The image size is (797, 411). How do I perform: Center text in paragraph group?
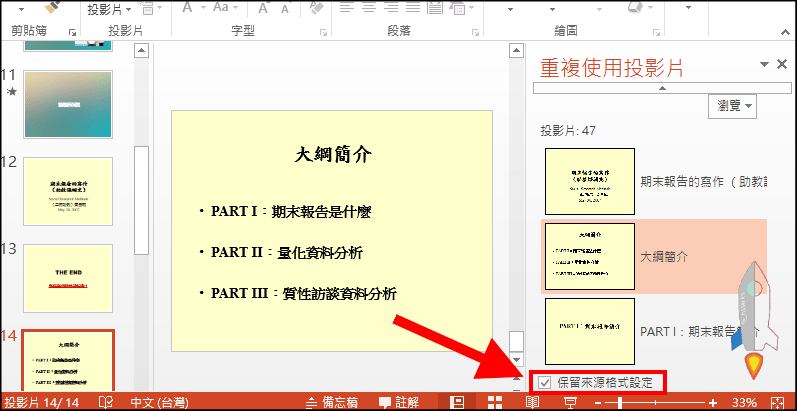(369, 7)
